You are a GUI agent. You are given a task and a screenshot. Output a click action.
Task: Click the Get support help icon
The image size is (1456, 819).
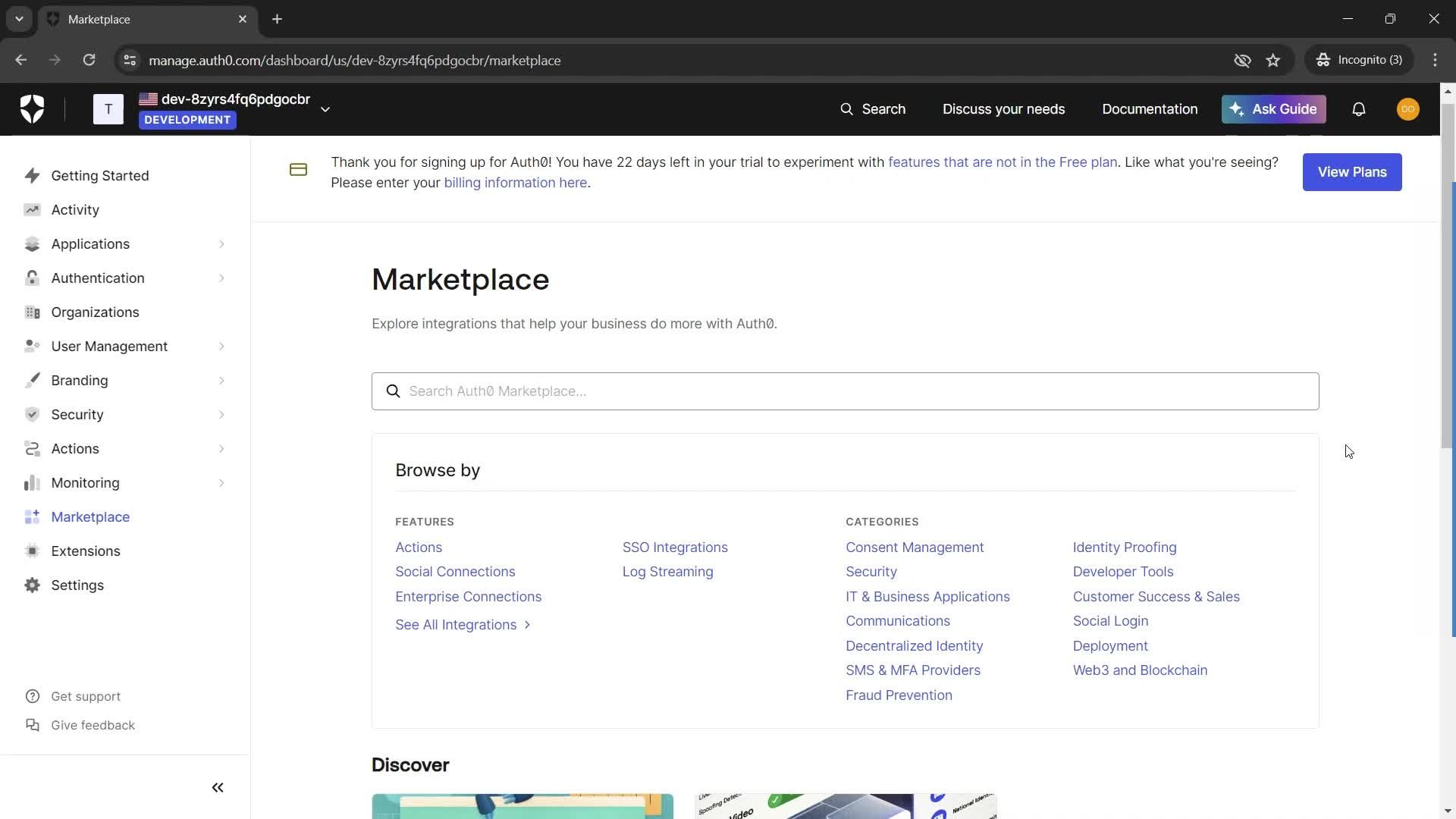[x=32, y=696]
